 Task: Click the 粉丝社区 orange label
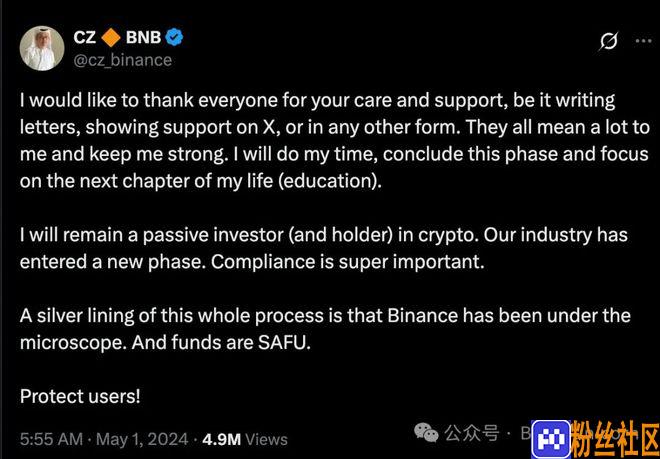point(615,440)
